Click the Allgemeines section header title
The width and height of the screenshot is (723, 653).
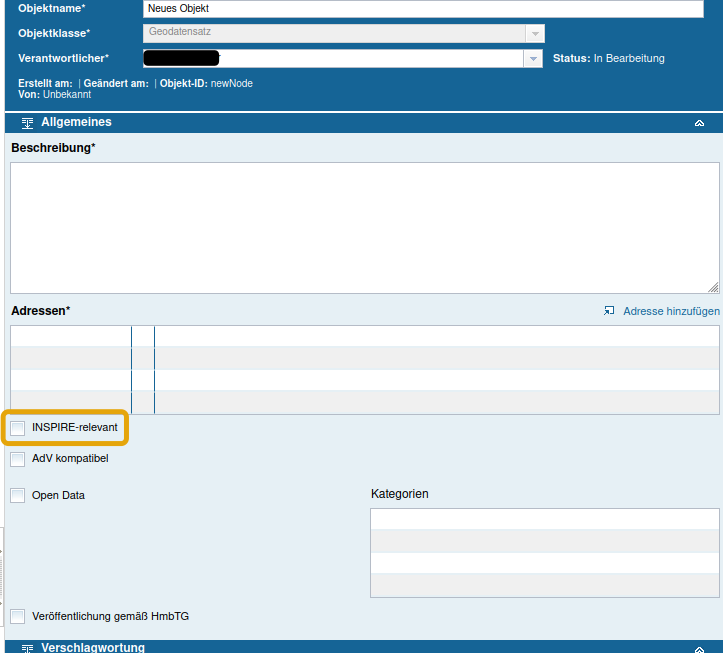76,122
